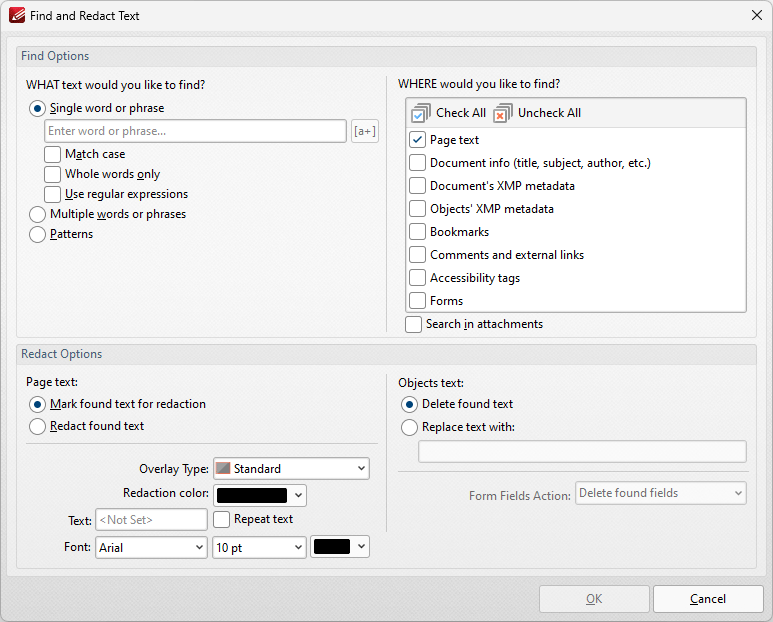Enable the Match case checkbox
Screen dimensions: 773x622
point(52,154)
